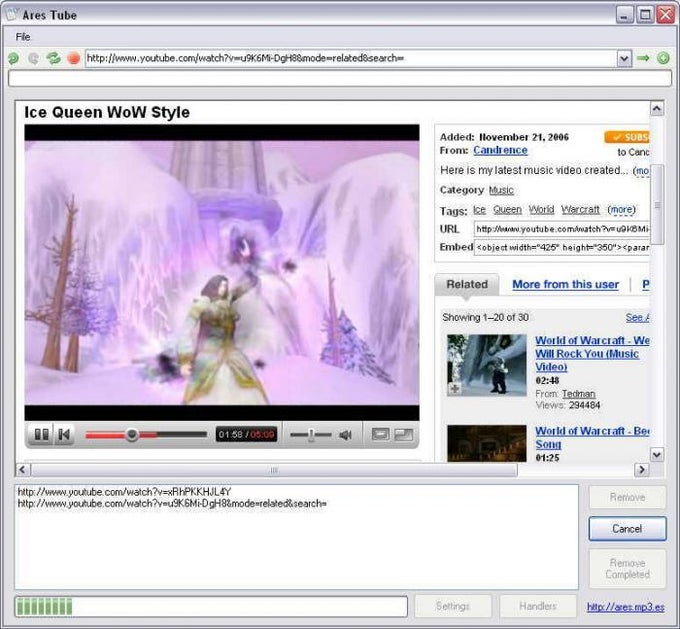Click the Ice tag link
The width and height of the screenshot is (680, 629).
click(479, 210)
